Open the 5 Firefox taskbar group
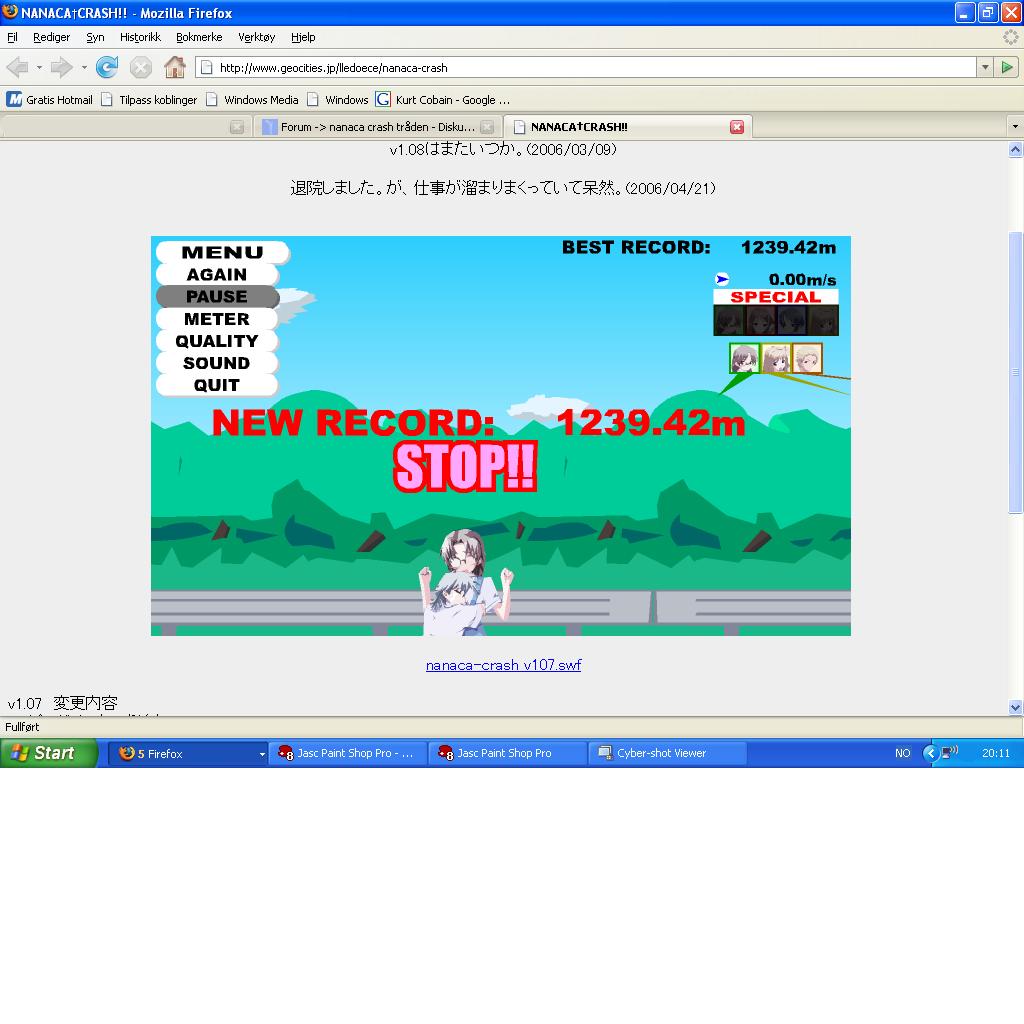This screenshot has width=1024, height=1024. point(188,754)
